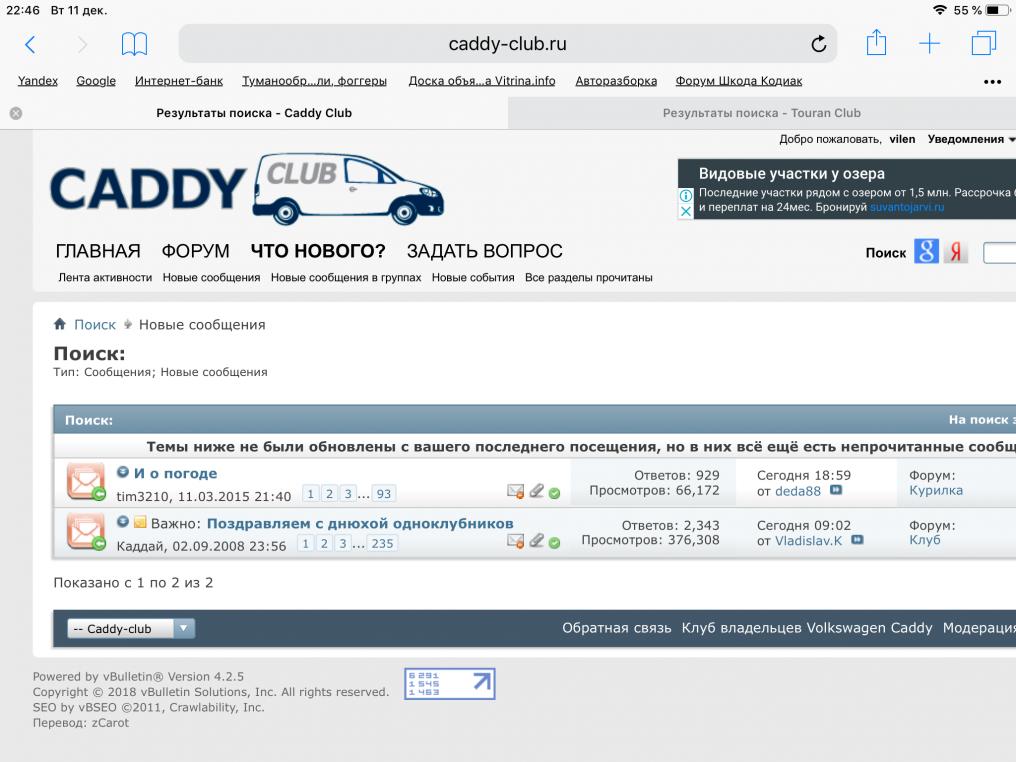This screenshot has width=1016, height=762.
Task: Close the Caddy Club search results tab
Action: click(x=16, y=113)
